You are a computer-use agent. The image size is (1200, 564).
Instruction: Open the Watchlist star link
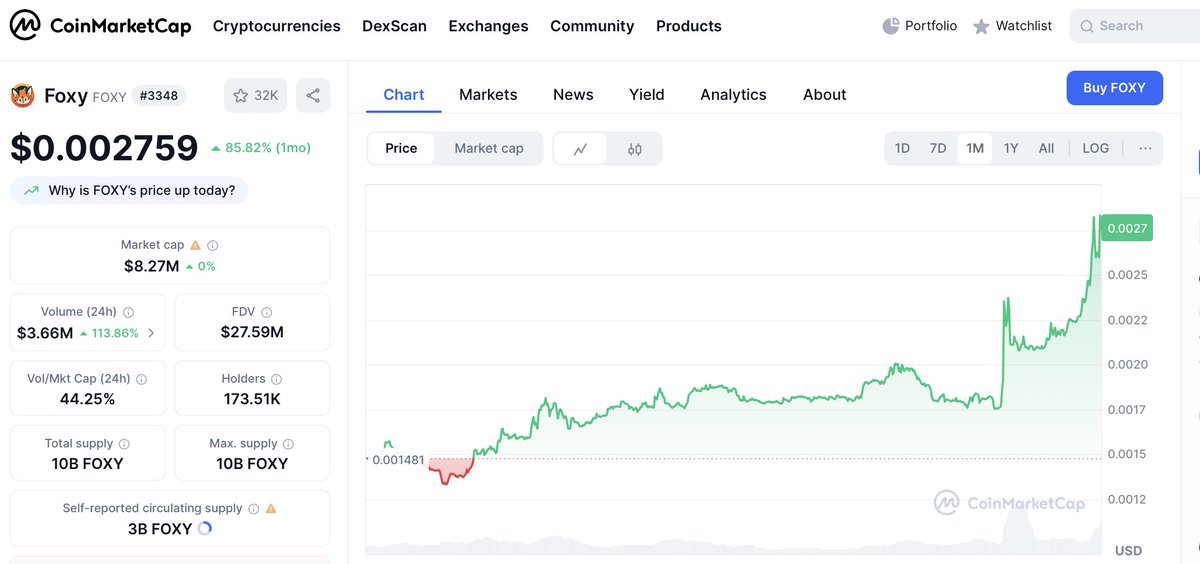[1012, 26]
